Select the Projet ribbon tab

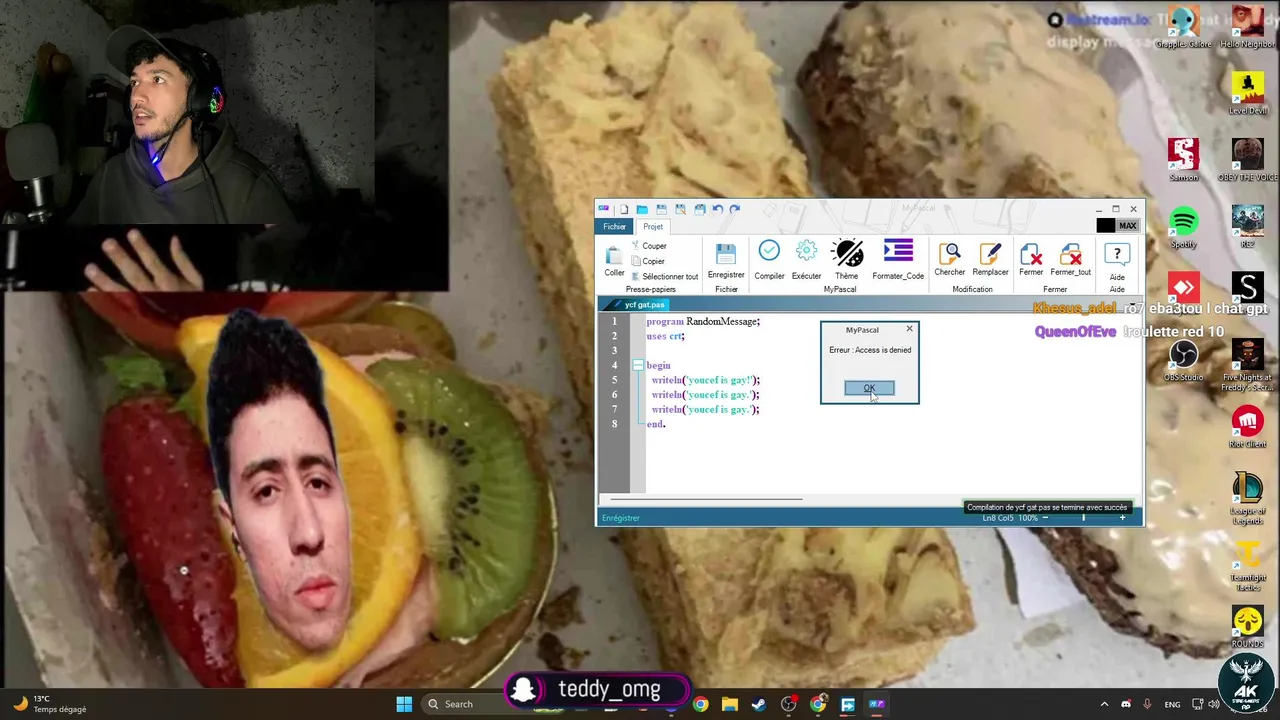(x=653, y=227)
